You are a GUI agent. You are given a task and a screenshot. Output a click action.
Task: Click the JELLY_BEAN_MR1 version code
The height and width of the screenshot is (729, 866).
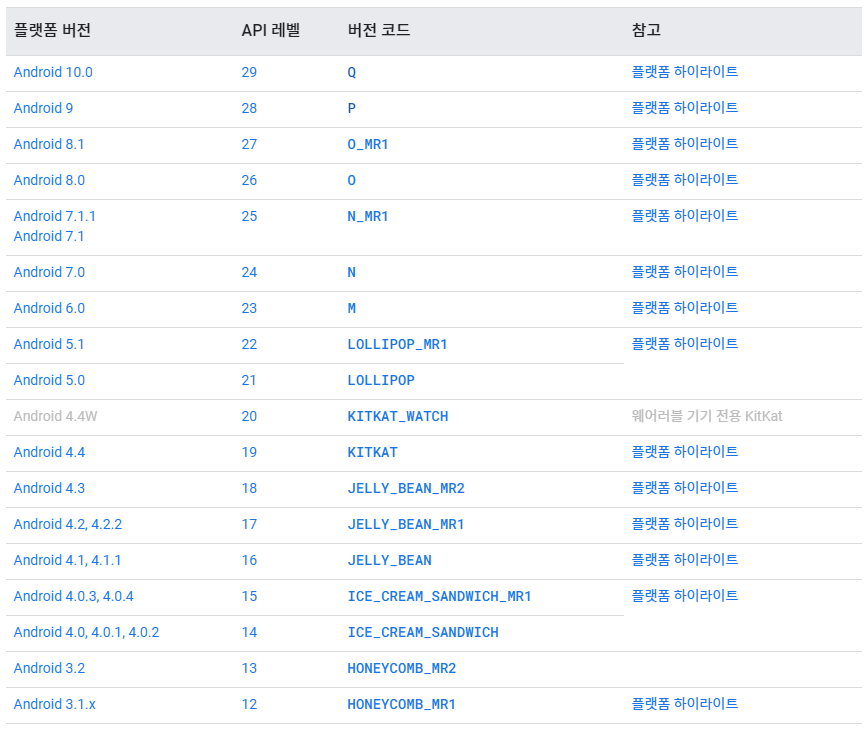[x=406, y=524]
